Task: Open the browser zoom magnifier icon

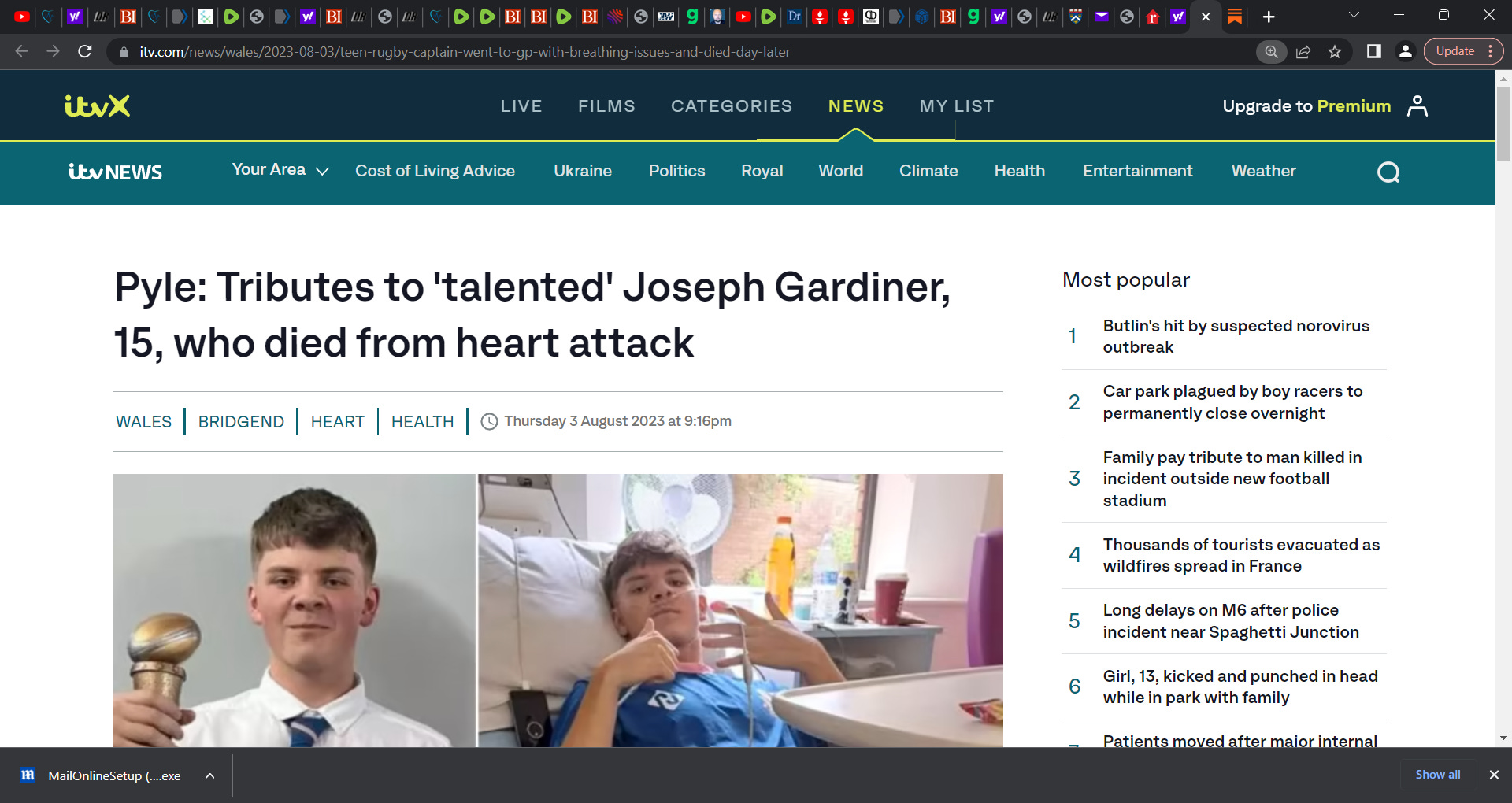Action: point(1271,52)
